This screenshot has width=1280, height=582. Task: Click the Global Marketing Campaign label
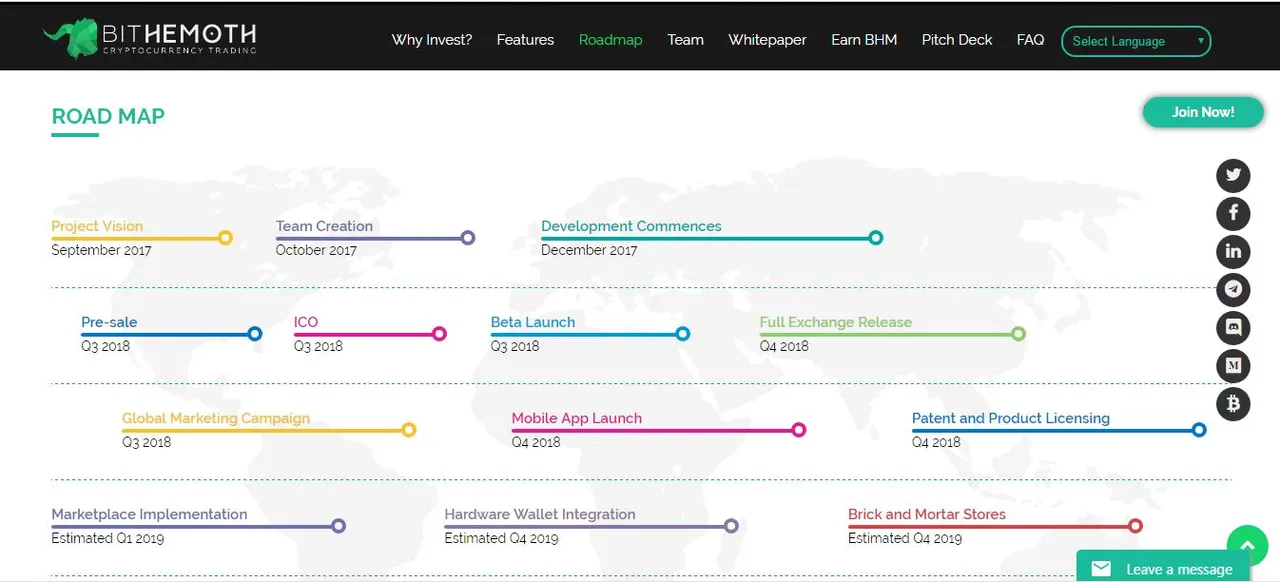(216, 418)
